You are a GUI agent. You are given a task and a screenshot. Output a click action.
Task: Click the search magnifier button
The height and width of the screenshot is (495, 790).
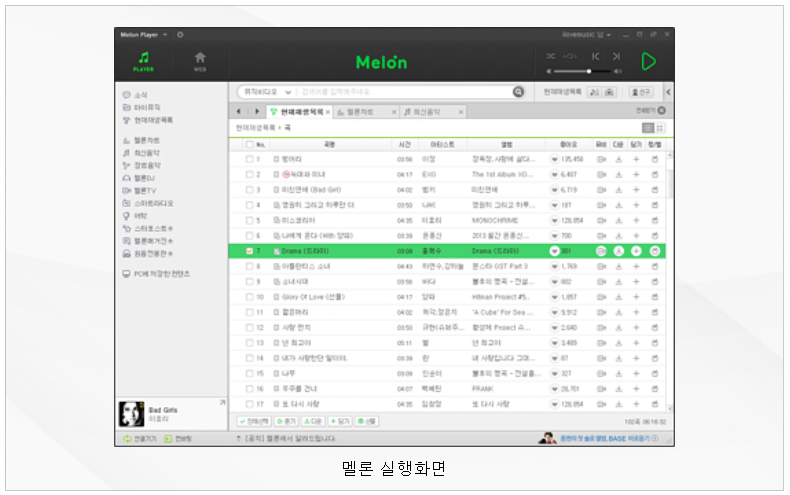click(x=518, y=92)
